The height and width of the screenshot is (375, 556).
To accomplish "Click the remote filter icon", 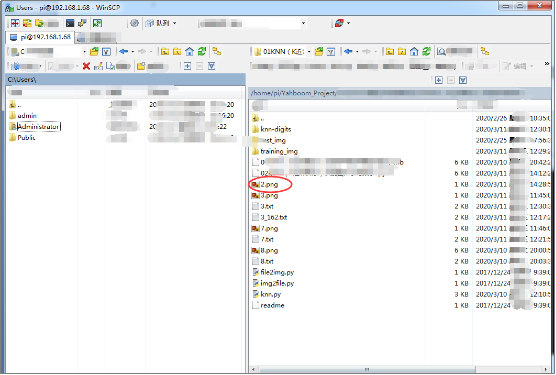I will point(331,52).
